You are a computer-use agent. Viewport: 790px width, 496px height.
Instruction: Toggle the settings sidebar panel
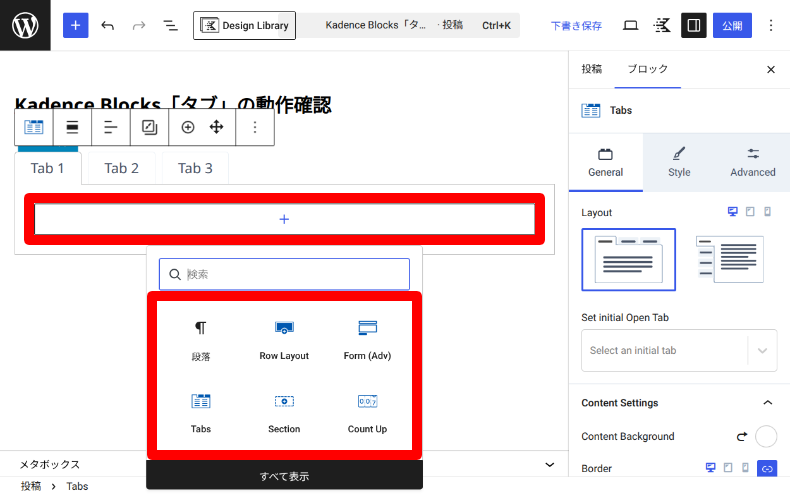coord(694,25)
